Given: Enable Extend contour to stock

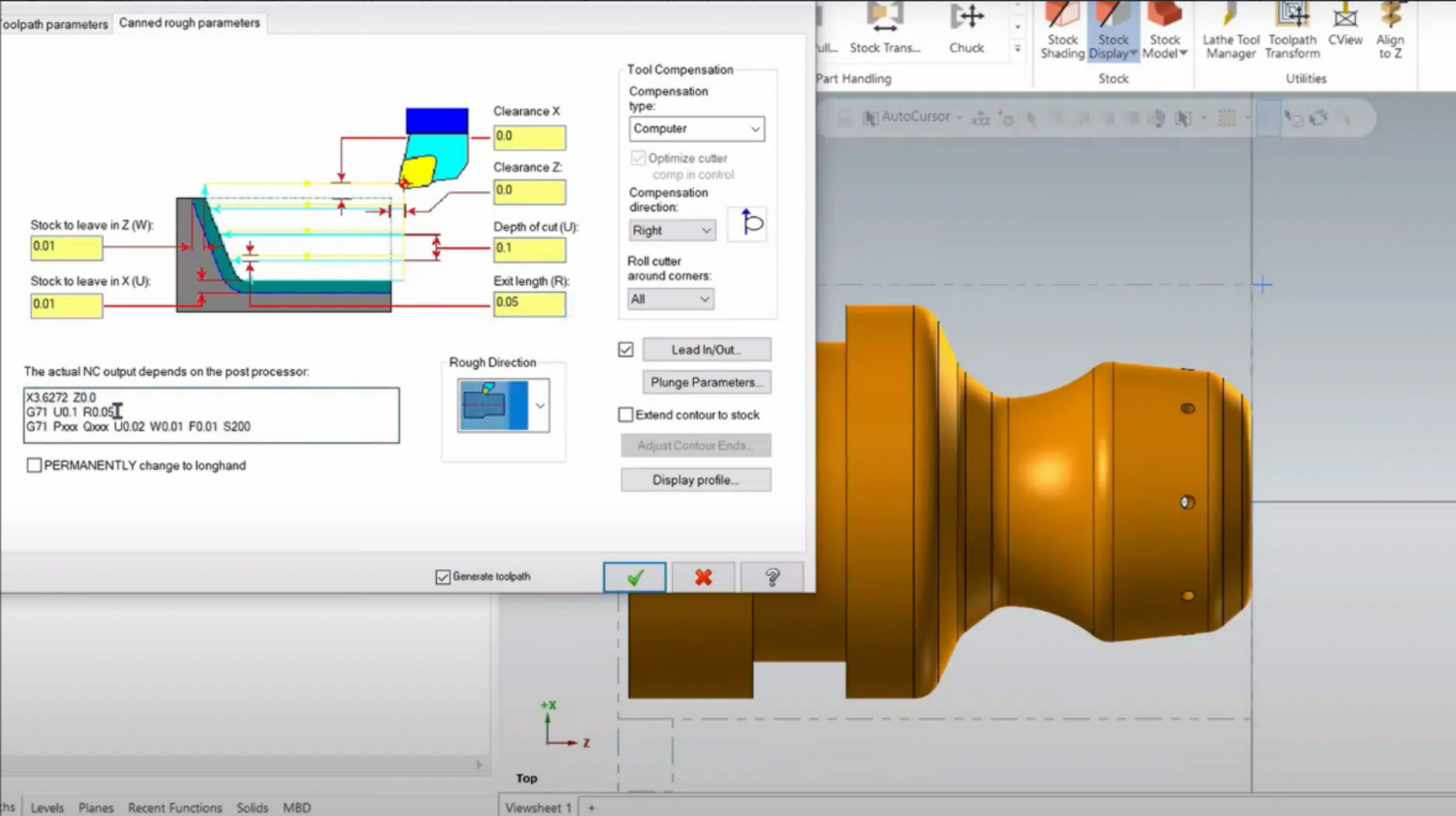Looking at the screenshot, I should 626,415.
